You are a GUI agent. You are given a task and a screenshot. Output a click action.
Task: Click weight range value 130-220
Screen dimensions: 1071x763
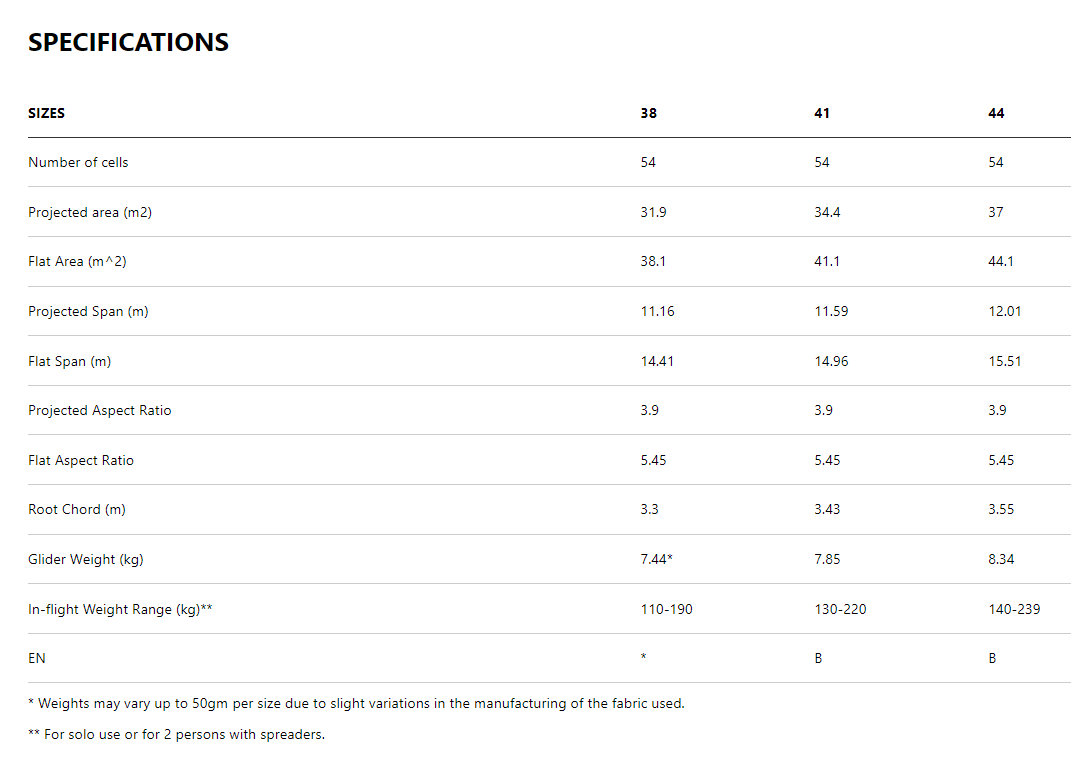840,609
